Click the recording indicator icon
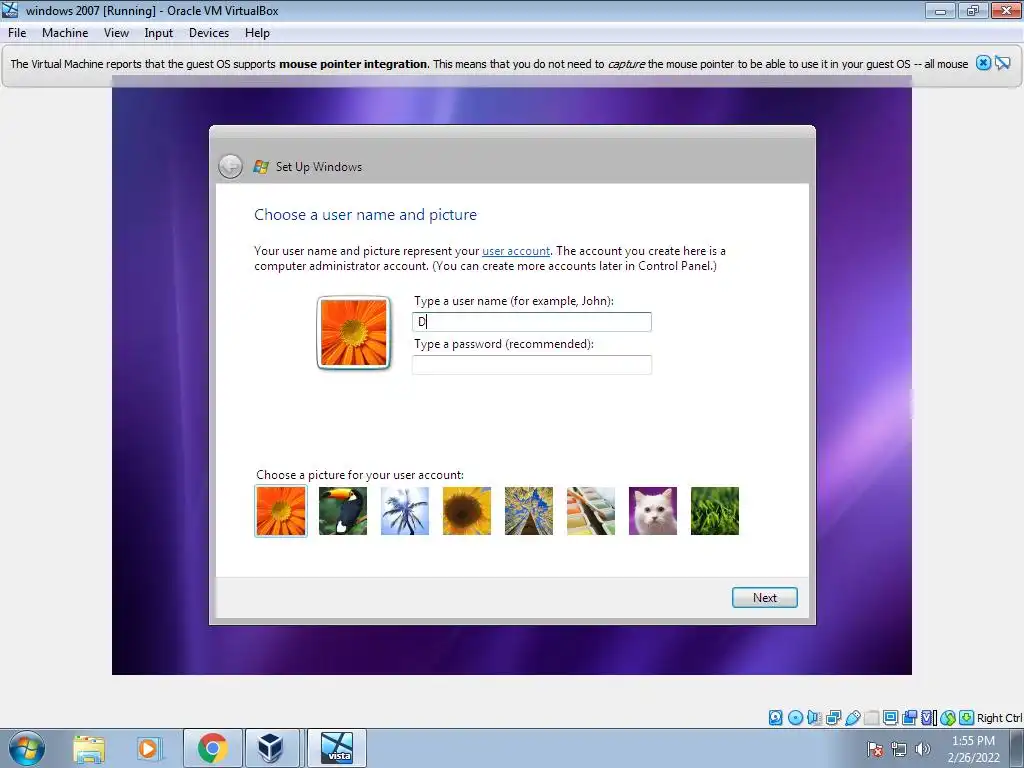Image resolution: width=1024 pixels, height=768 pixels. (910, 718)
